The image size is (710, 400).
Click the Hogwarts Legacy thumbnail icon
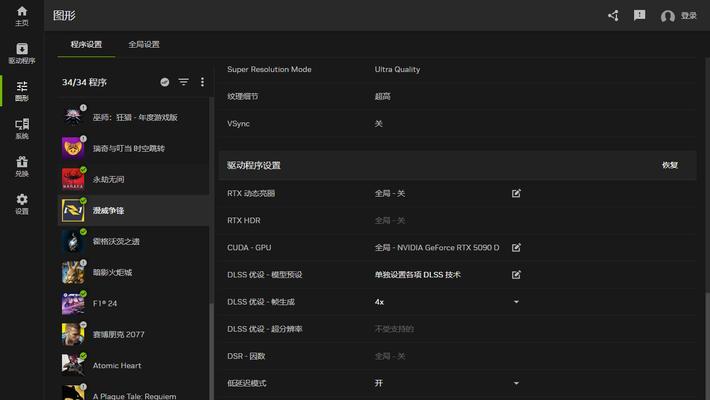click(73, 241)
